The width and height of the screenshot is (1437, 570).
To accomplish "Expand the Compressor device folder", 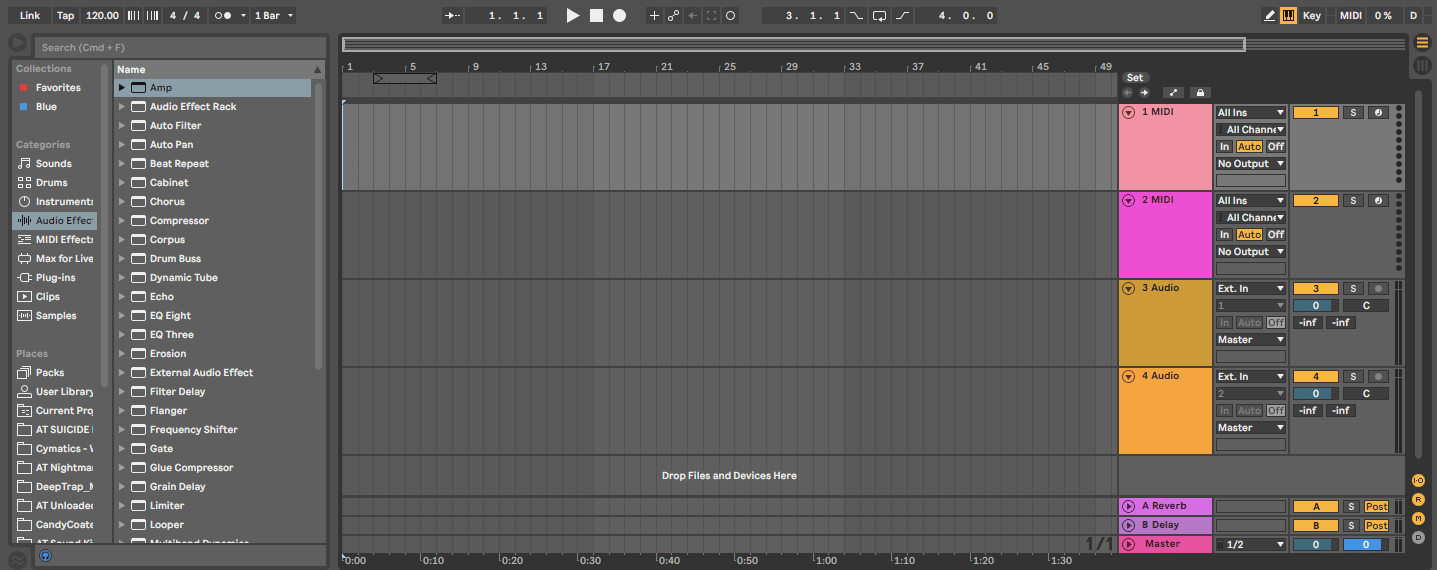I will 122,221.
